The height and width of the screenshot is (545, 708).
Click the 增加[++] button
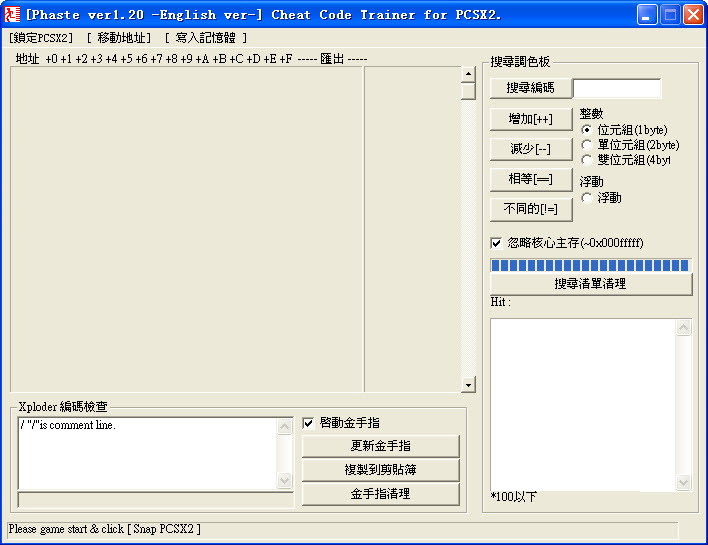531,119
